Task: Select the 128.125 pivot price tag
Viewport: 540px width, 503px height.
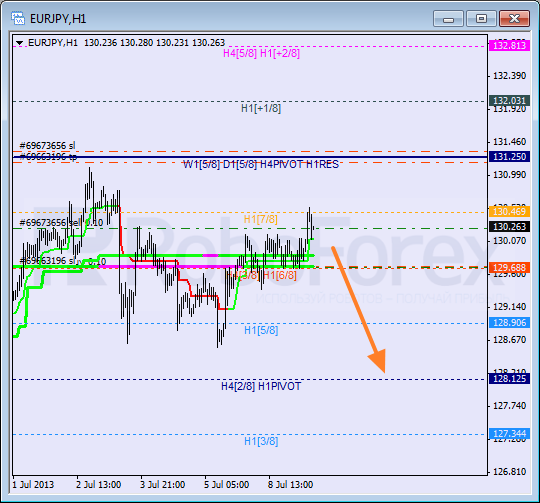Action: click(x=509, y=379)
